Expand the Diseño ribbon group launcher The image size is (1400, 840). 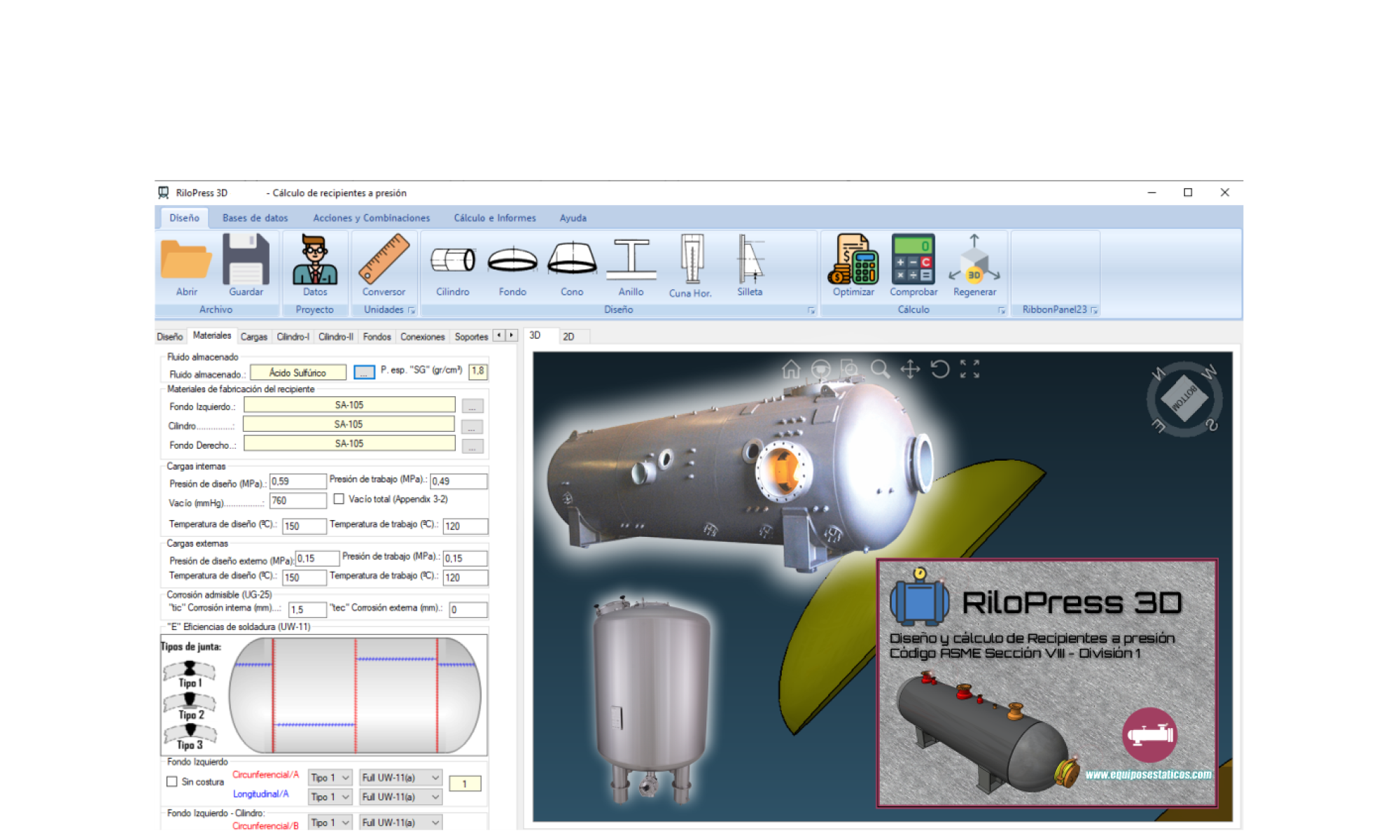pos(811,310)
